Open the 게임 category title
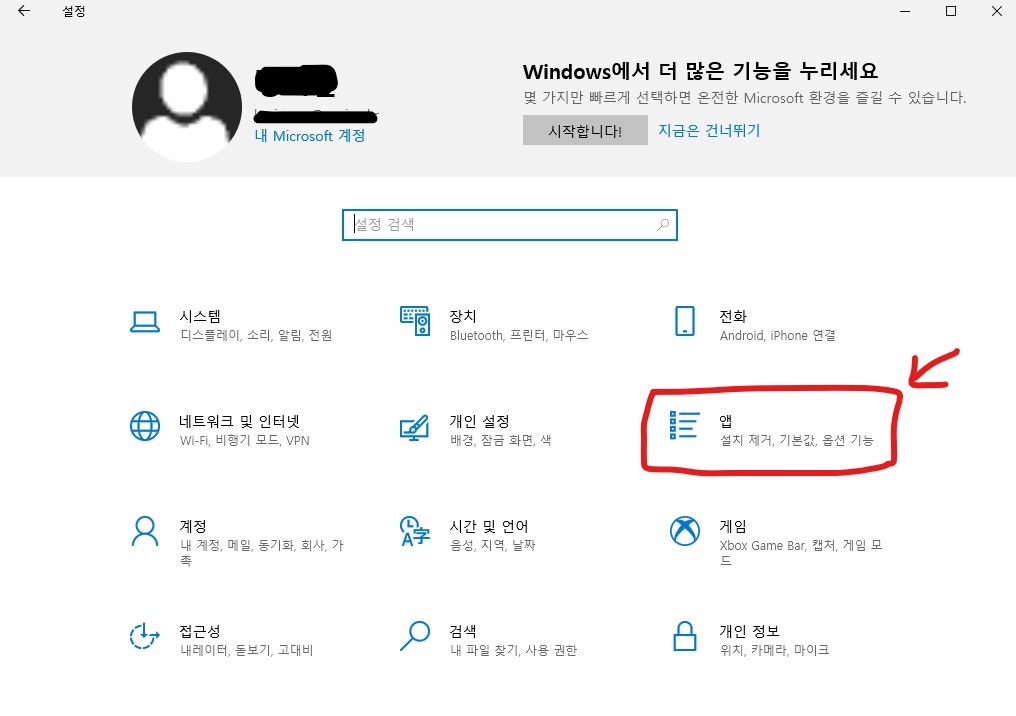The width and height of the screenshot is (1016, 716). pos(733,526)
